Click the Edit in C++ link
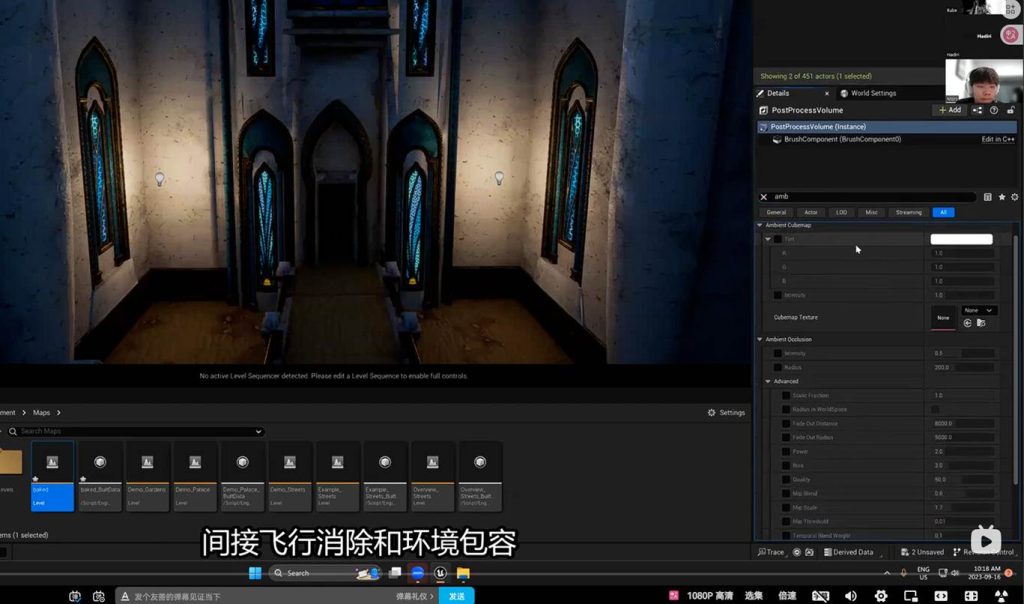Image resolution: width=1024 pixels, height=604 pixels. (x=998, y=140)
